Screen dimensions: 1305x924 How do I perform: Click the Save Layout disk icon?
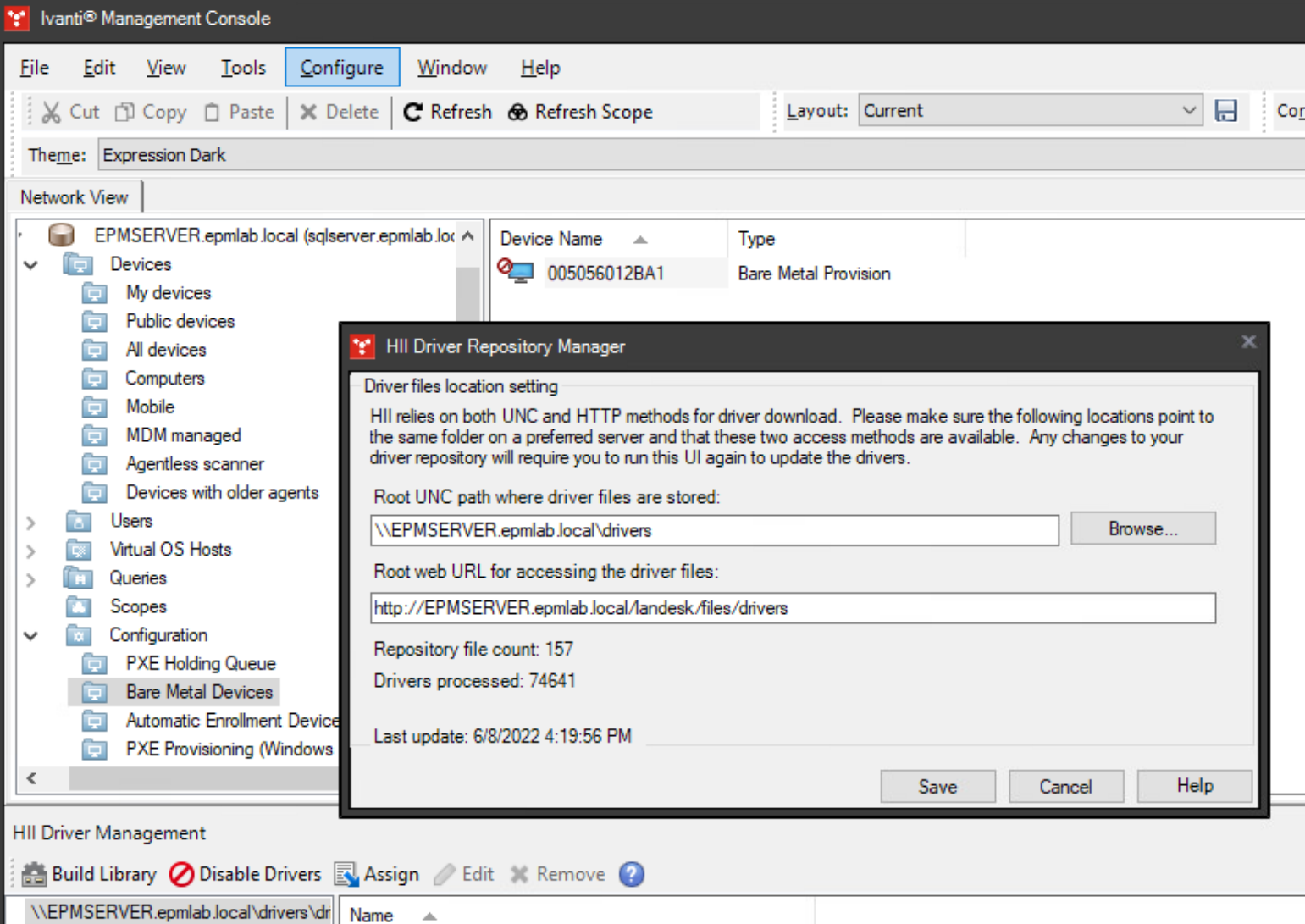point(1226,111)
